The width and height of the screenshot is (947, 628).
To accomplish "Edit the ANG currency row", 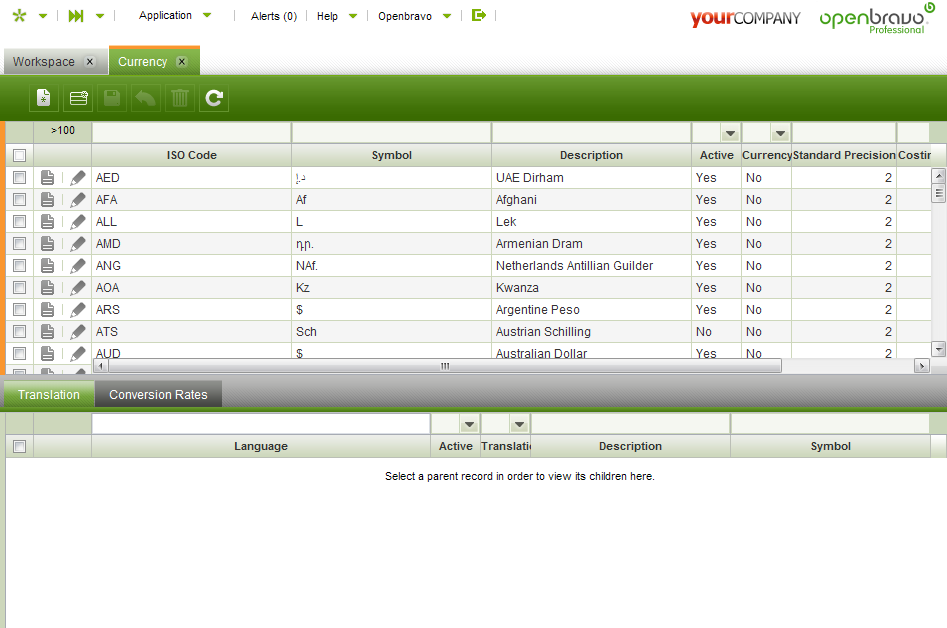I will tap(77, 266).
